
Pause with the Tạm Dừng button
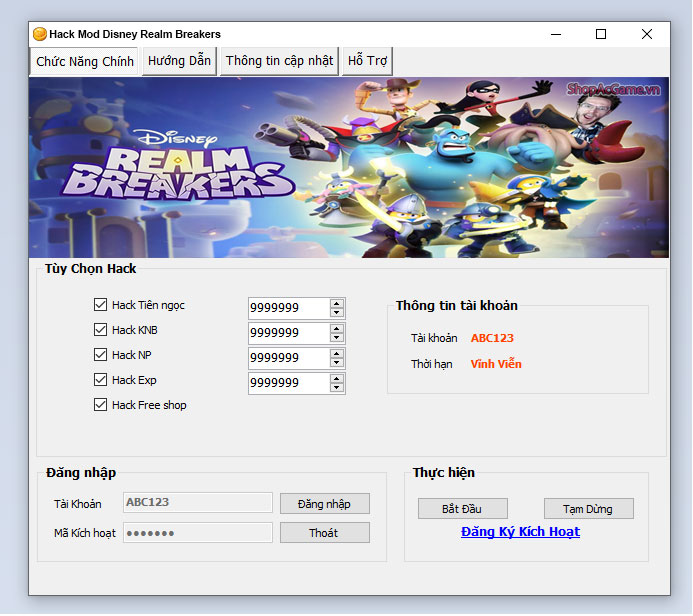(x=589, y=509)
